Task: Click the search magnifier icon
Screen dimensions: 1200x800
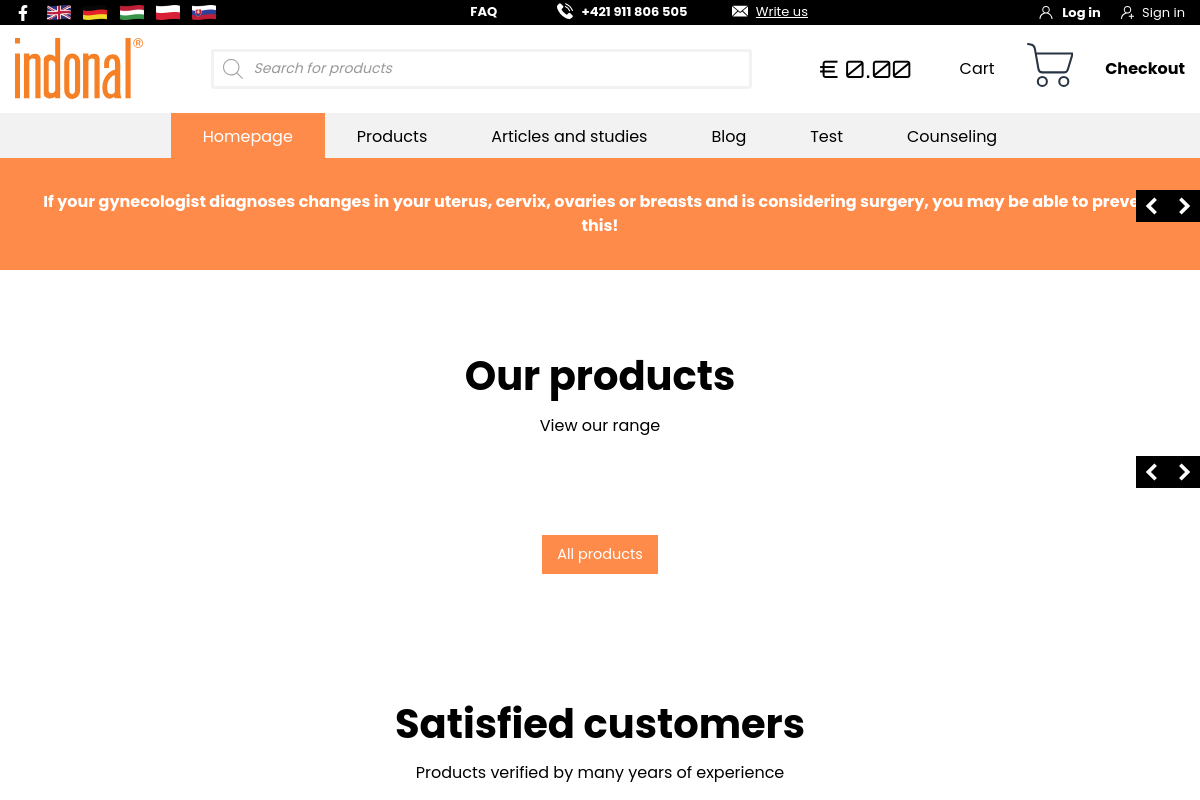Action: point(233,69)
